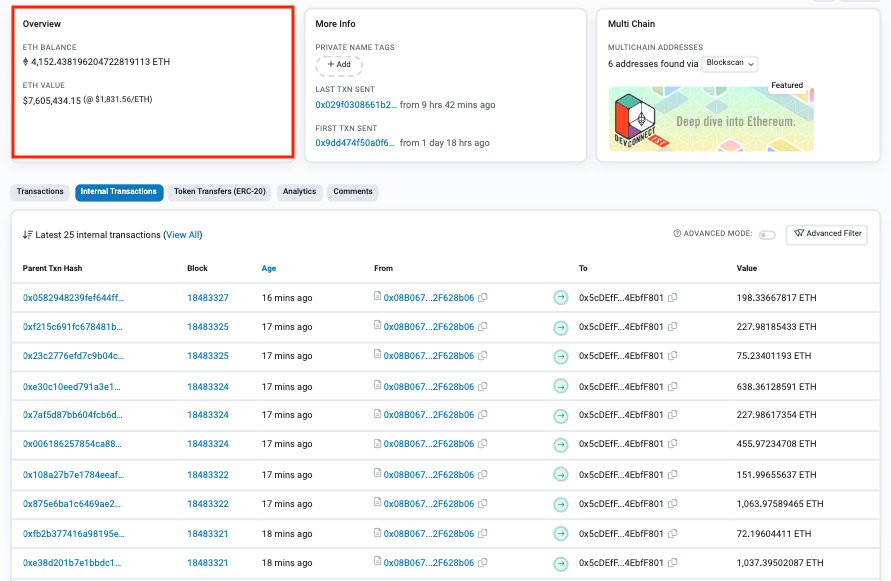Copy To address in 1,063.97589465 ETH row

(x=672, y=503)
